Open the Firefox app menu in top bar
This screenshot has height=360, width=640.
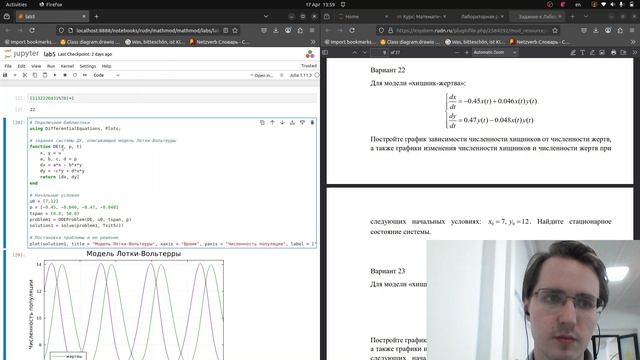[x=51, y=4]
